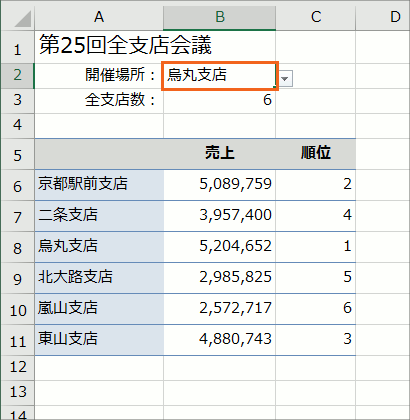Select column C header
The height and width of the screenshot is (420, 410).
click(316, 17)
